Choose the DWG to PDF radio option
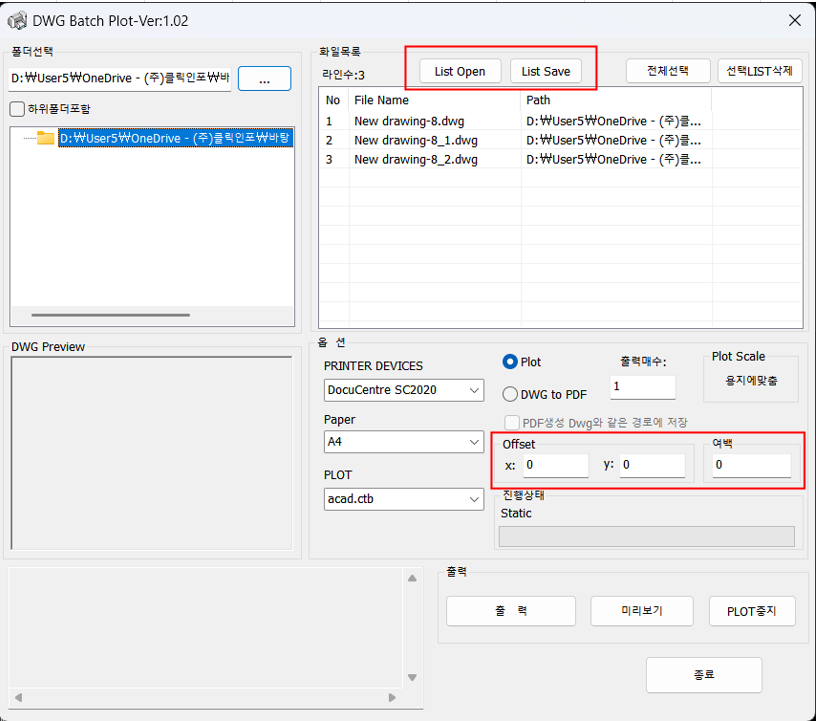Screen dimensions: 816x721 point(510,394)
